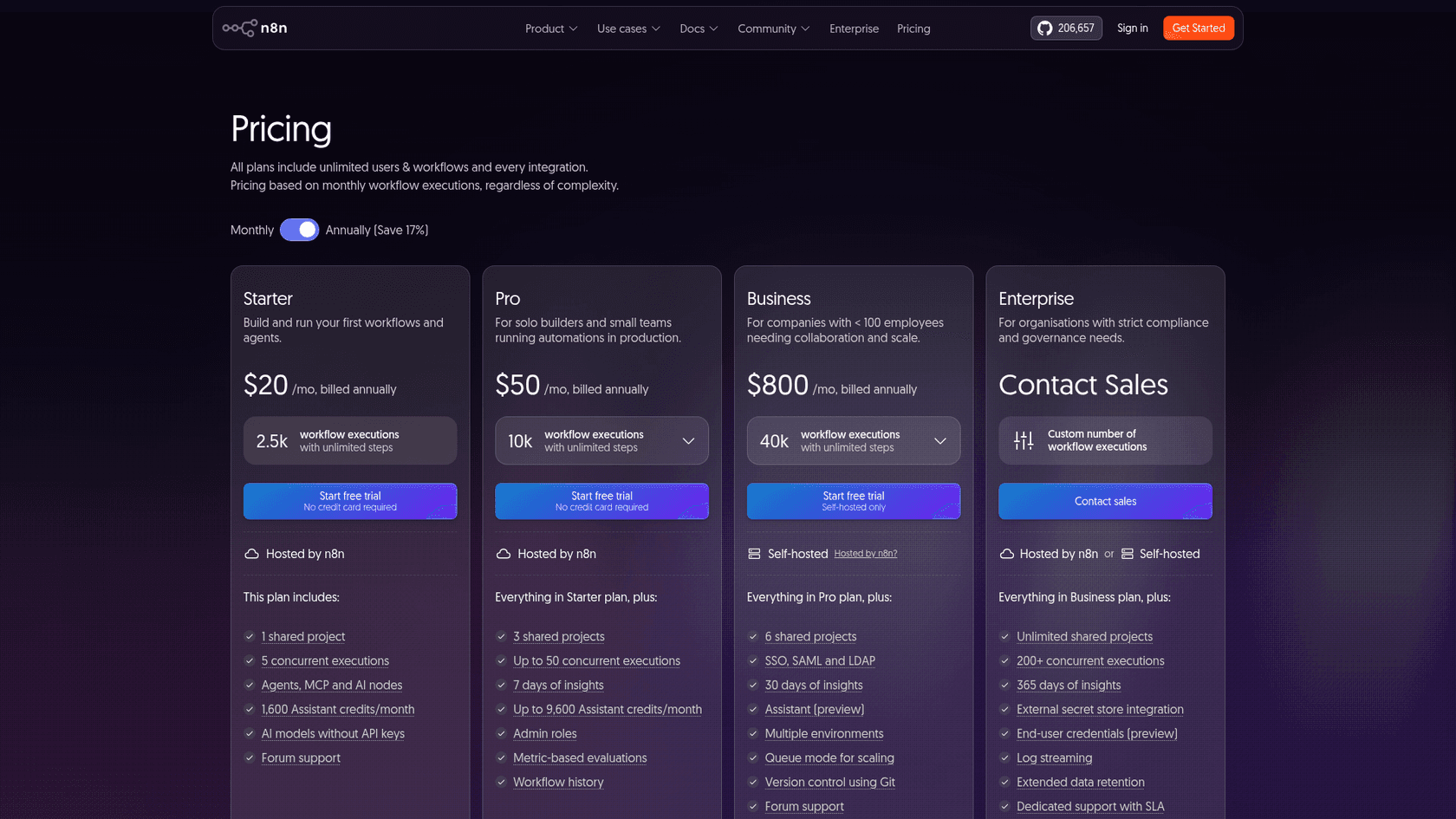Click the cloud icon in Starter card
Viewport: 1456px width, 819px height.
pyautogui.click(x=251, y=554)
